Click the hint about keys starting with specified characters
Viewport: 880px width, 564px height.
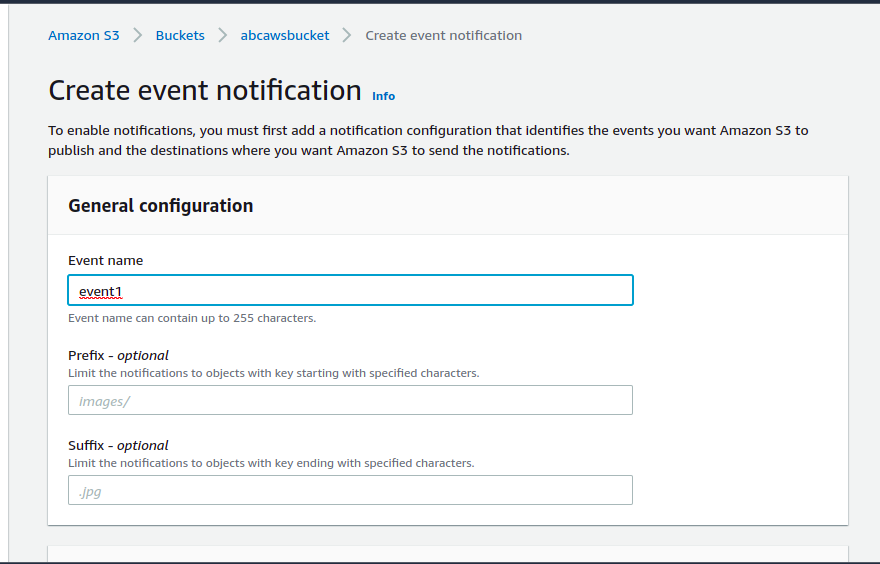(274, 373)
